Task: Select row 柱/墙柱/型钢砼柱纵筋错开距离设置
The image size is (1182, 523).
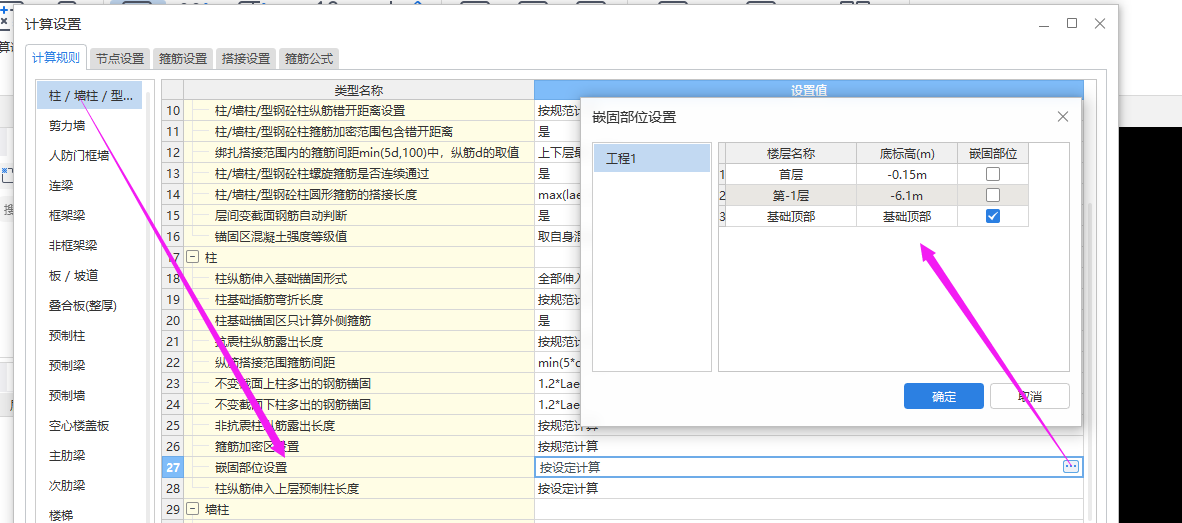Action: tap(359, 111)
